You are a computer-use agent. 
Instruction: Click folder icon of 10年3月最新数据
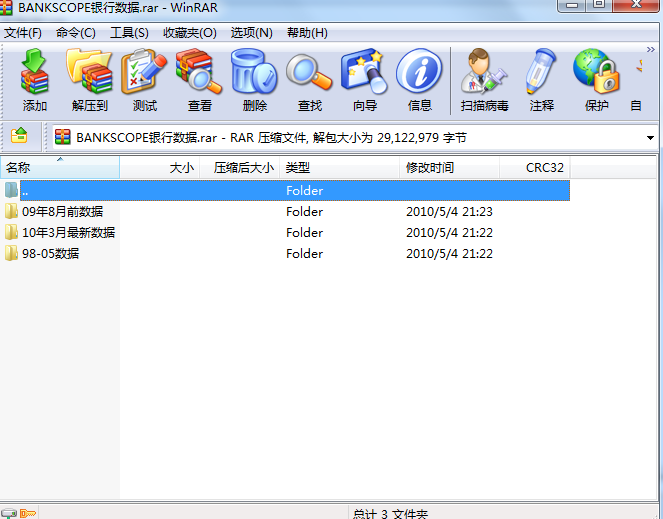click(x=11, y=233)
